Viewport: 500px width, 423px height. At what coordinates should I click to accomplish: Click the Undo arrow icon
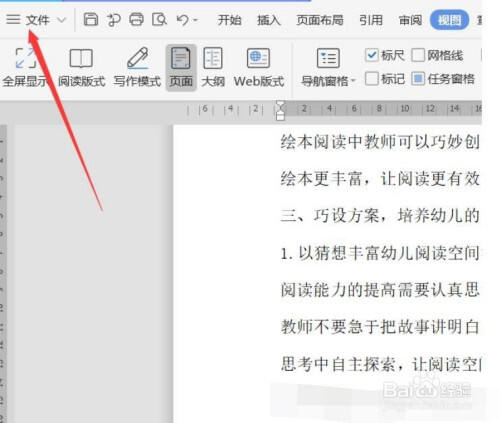tap(183, 20)
